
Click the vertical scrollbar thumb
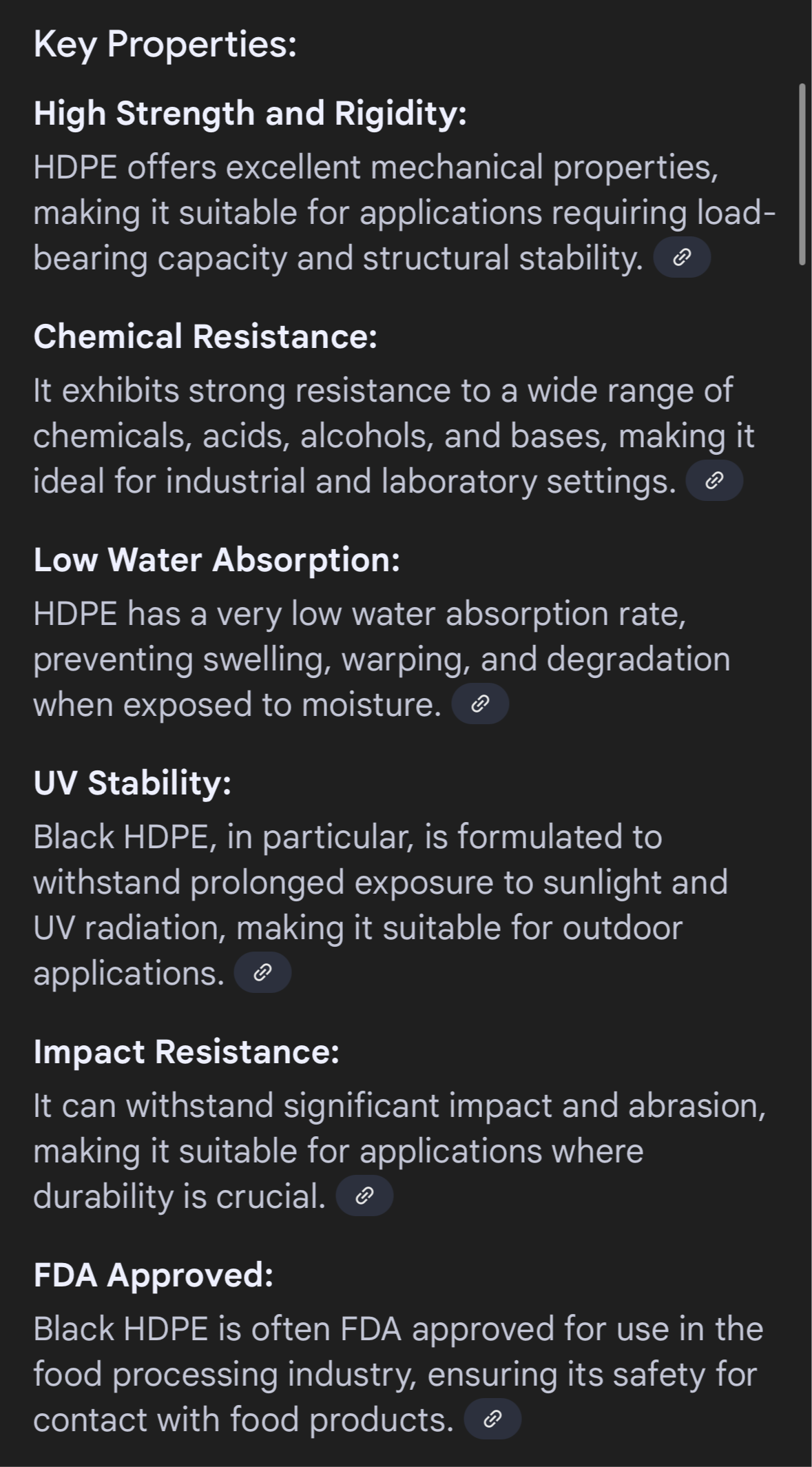click(802, 174)
